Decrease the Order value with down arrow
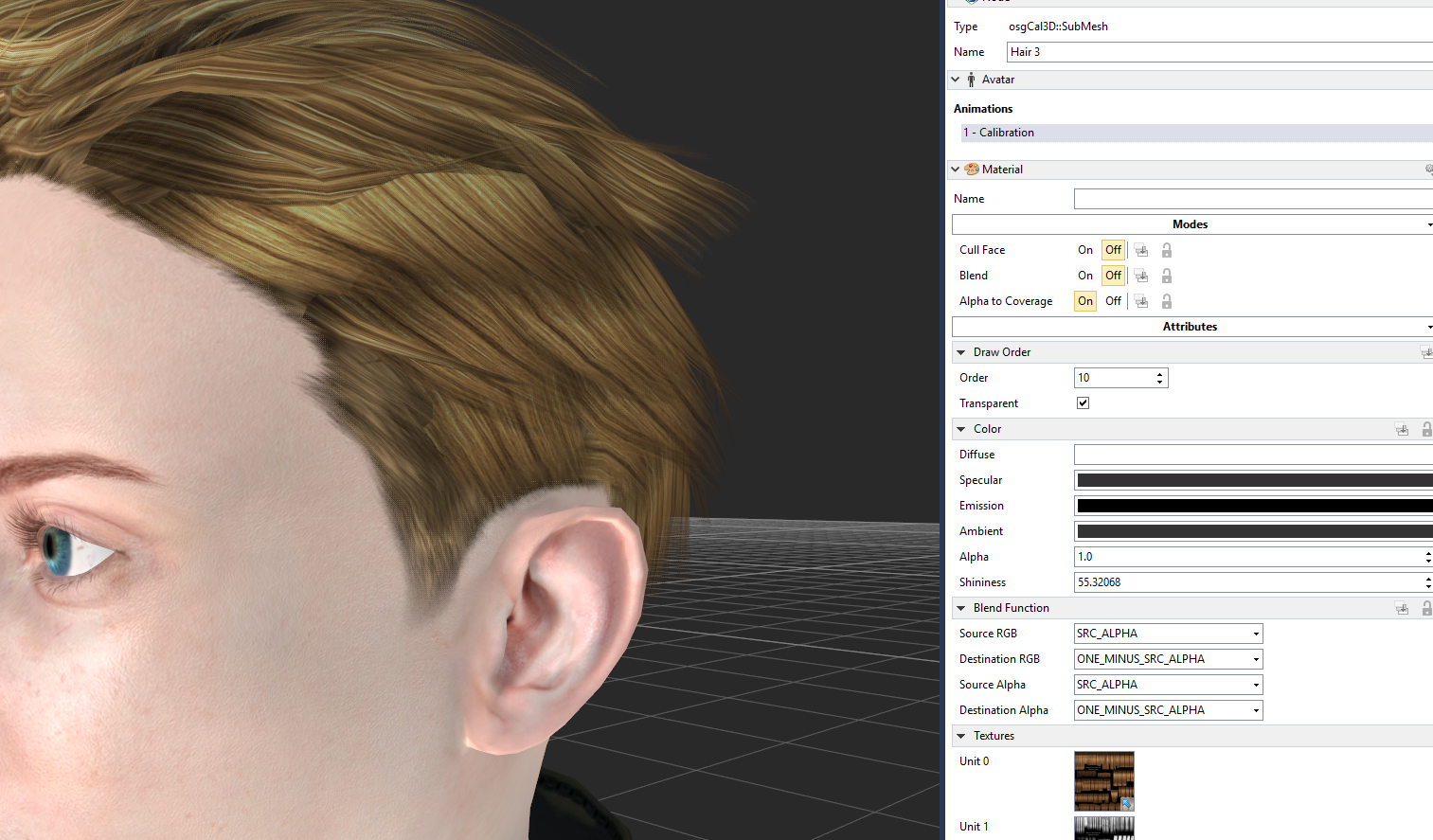The height and width of the screenshot is (840, 1433). (1160, 382)
